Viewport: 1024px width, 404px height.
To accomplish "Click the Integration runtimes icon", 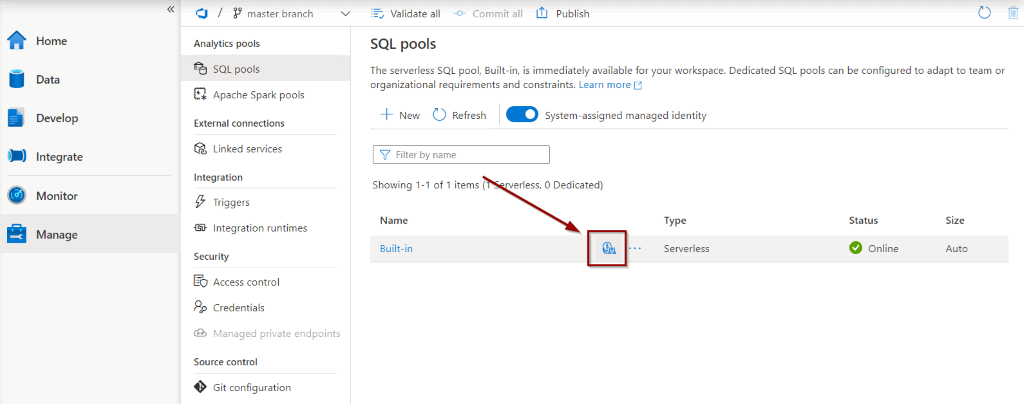I will tap(200, 228).
